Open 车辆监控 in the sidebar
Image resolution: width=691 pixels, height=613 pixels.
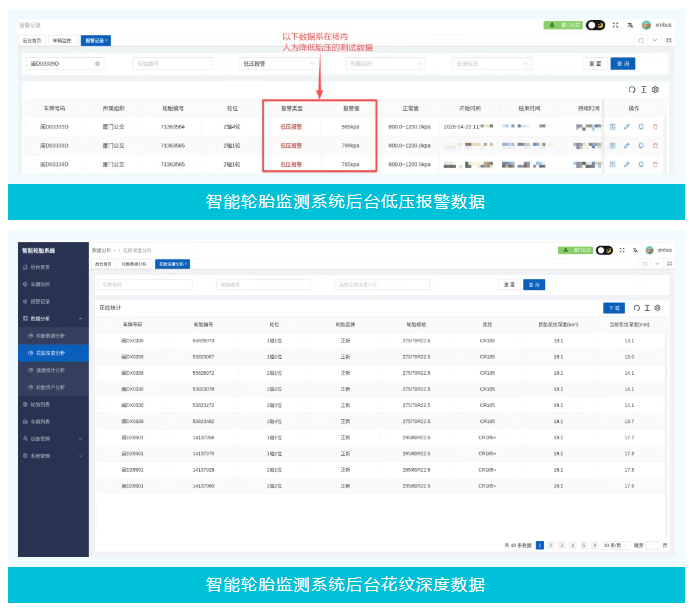tap(53, 285)
